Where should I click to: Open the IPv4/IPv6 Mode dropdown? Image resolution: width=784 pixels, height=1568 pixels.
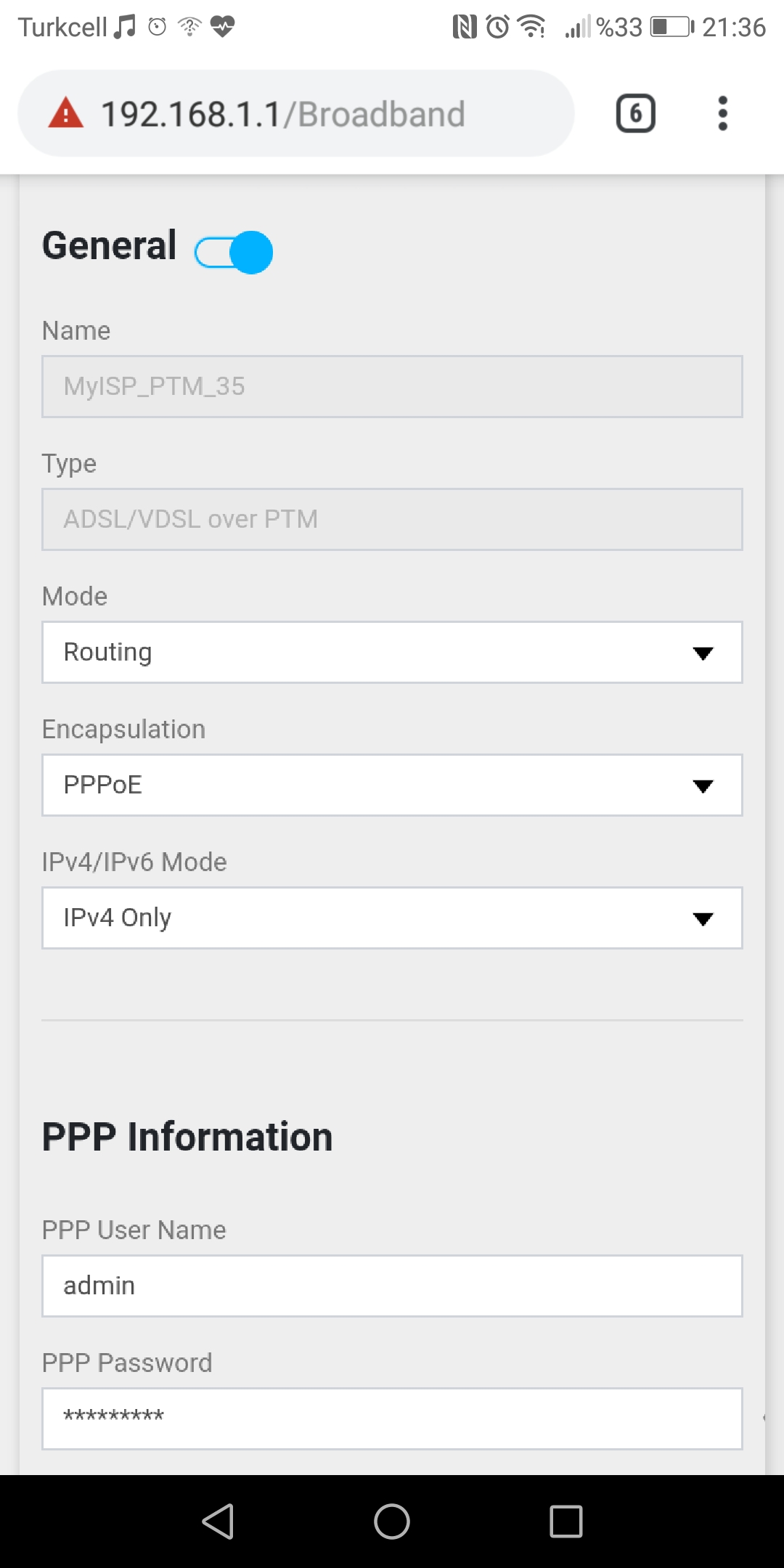[392, 918]
